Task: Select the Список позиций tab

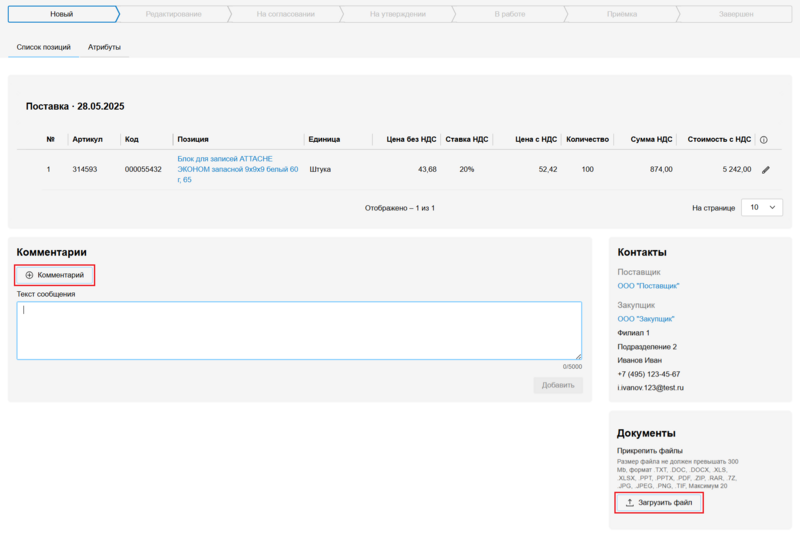Action: point(44,47)
